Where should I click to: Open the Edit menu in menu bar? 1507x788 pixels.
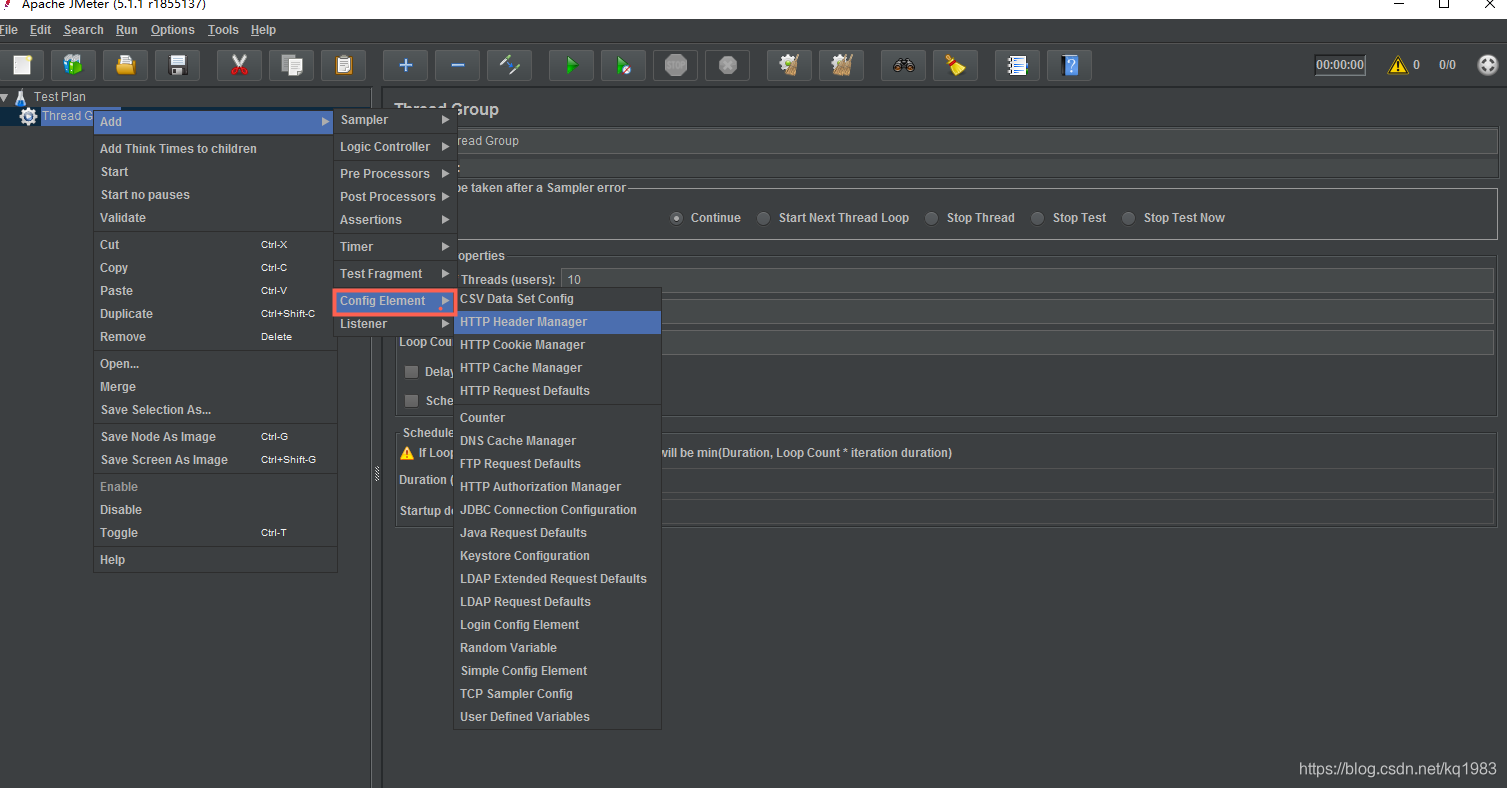pyautogui.click(x=40, y=30)
